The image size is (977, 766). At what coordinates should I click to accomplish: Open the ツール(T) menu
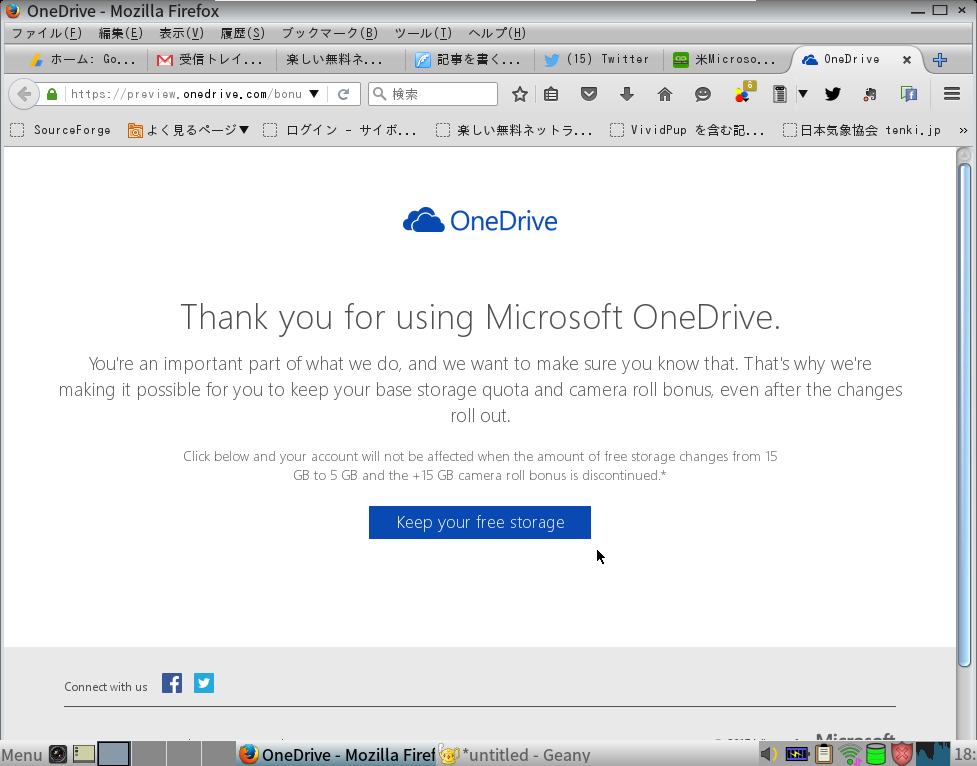click(x=423, y=33)
